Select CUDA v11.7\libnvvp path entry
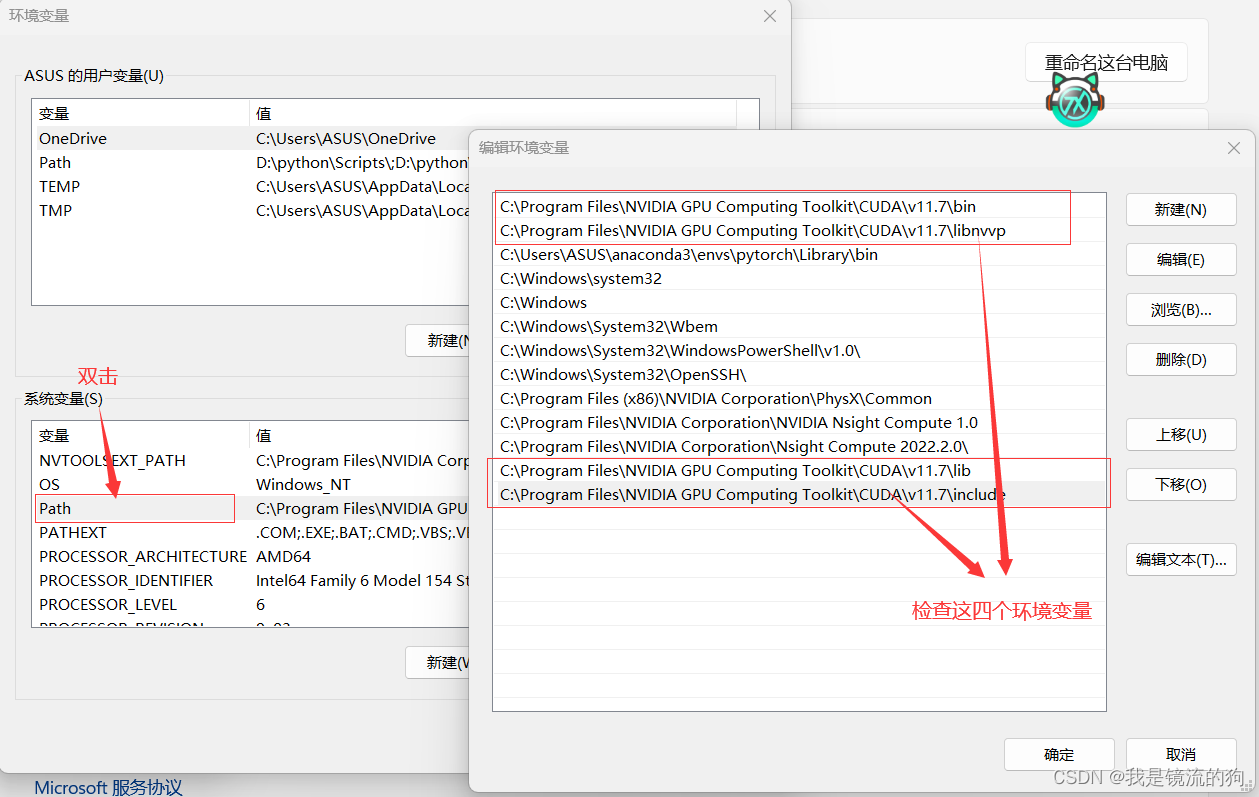Screen dimensions: 1259x797 800,231
